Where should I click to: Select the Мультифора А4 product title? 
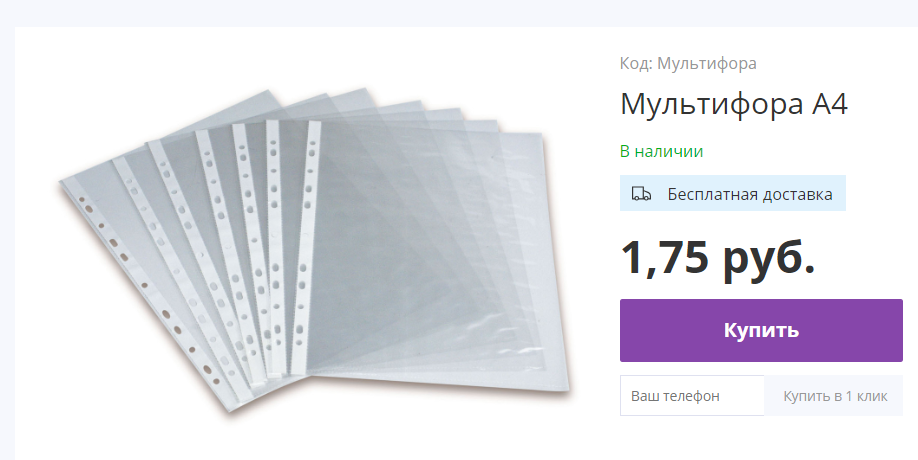coord(734,105)
